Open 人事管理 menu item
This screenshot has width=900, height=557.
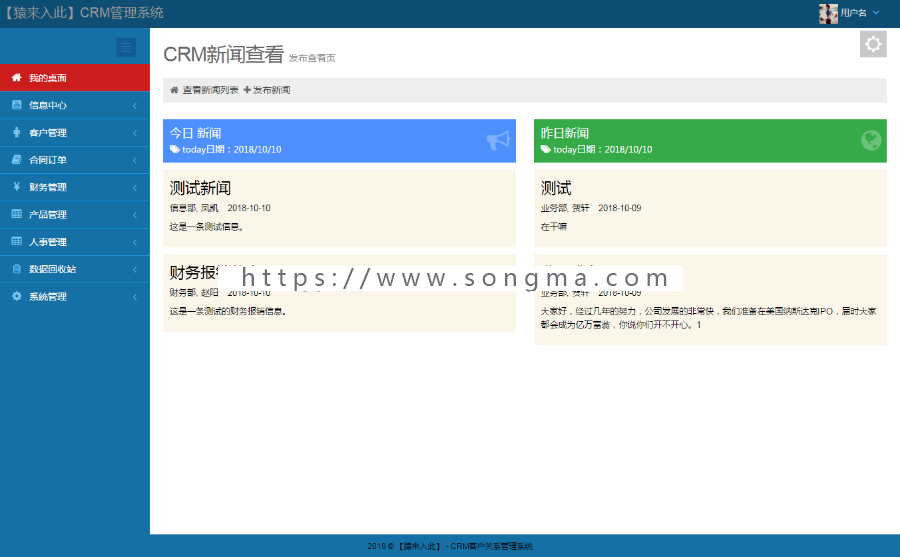[x=75, y=242]
